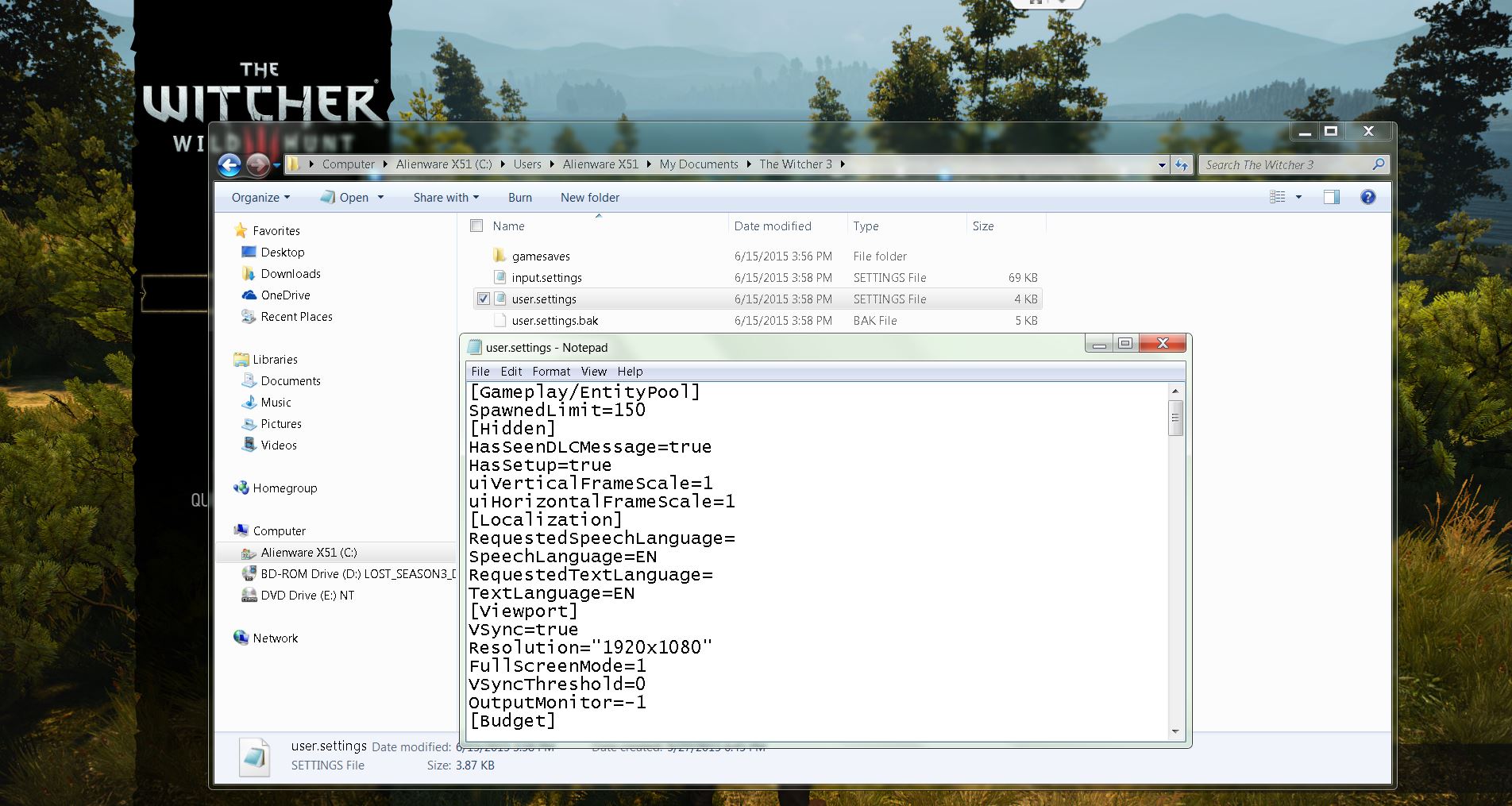The width and height of the screenshot is (1512, 806).
Task: Sort files by Name column
Action: [x=508, y=226]
